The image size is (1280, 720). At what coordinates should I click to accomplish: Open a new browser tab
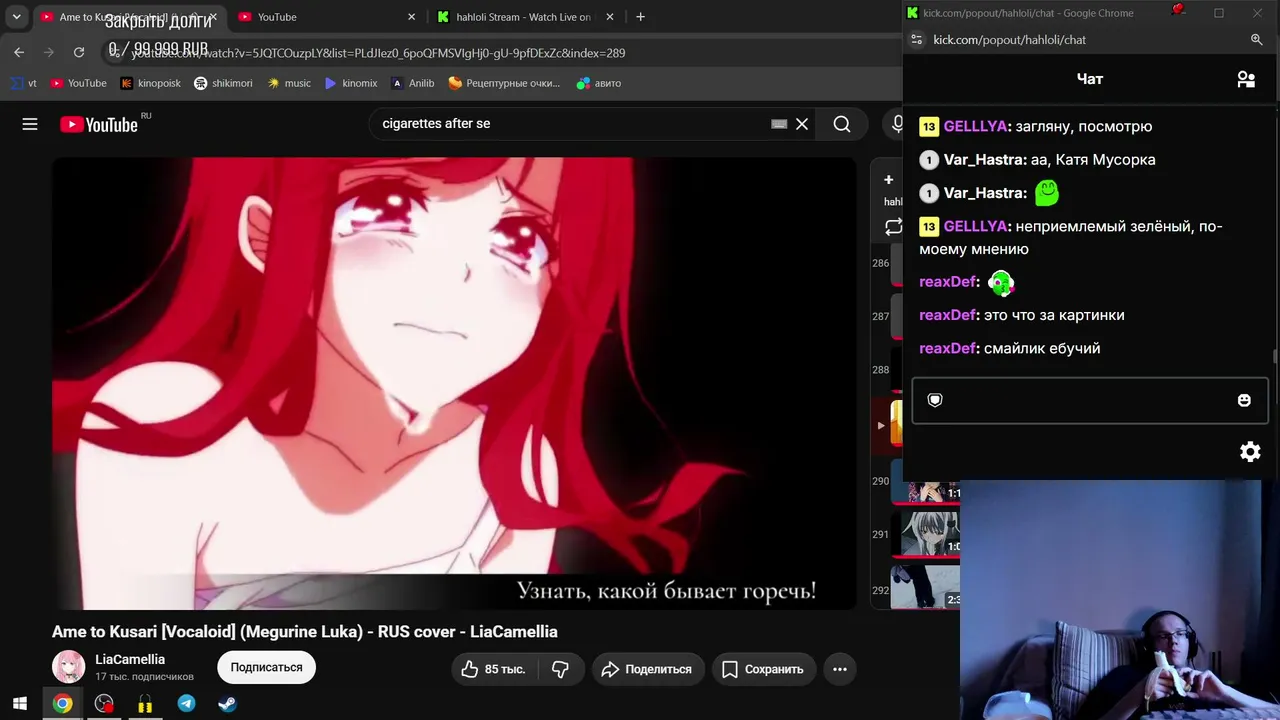(x=640, y=17)
